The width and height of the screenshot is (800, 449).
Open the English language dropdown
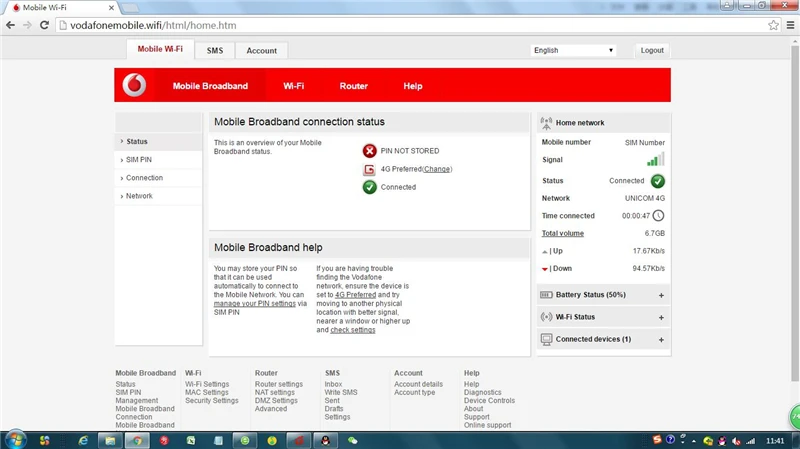coord(573,51)
